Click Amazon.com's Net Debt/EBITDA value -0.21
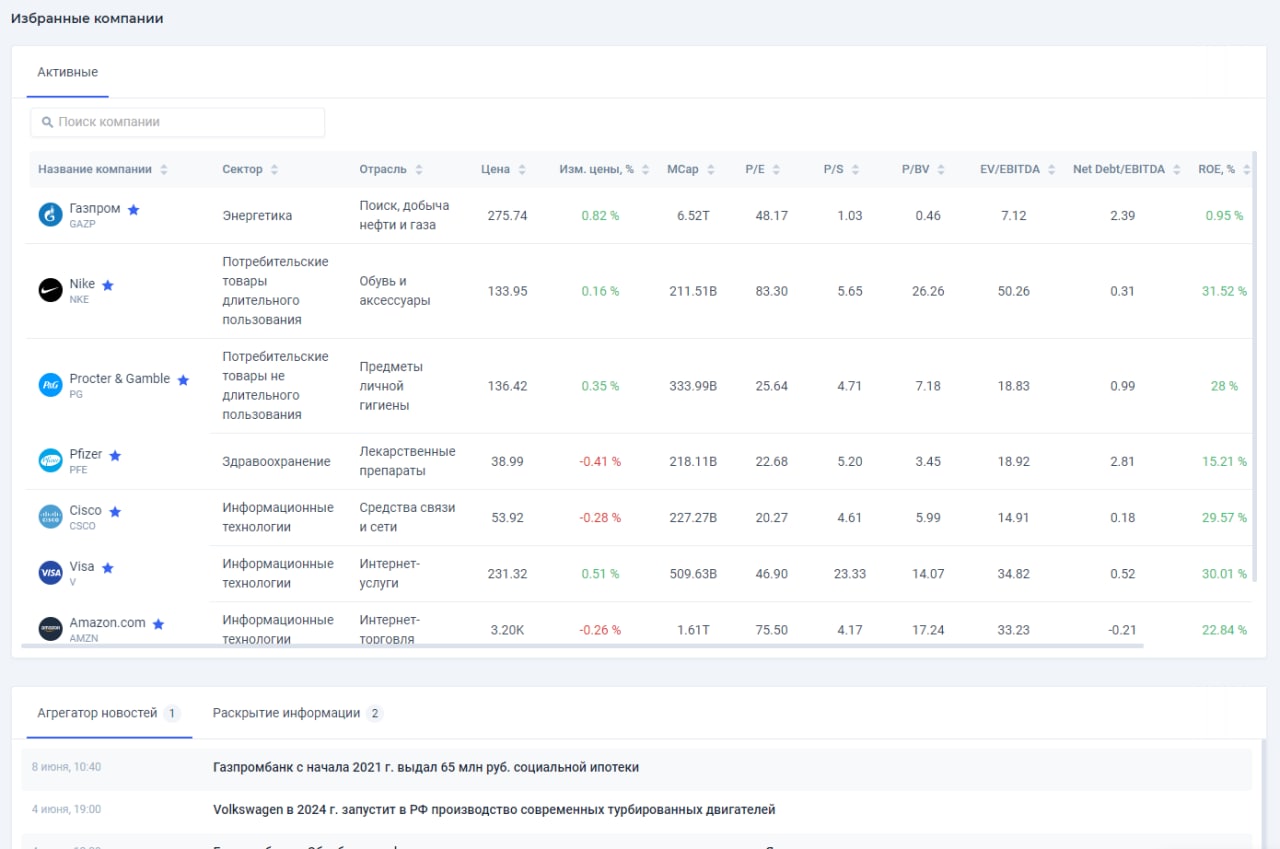This screenshot has height=849, width=1280. click(x=1123, y=630)
